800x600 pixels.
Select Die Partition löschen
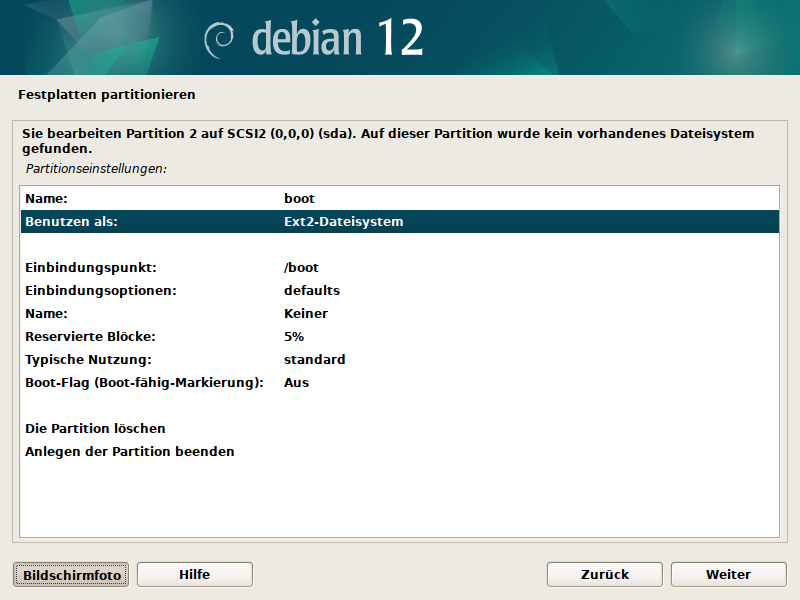pos(95,429)
